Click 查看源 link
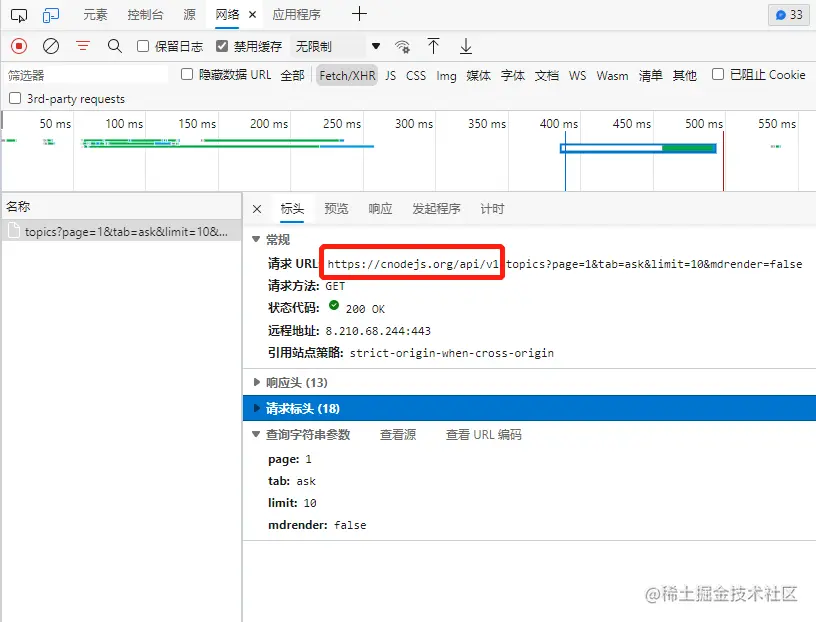816x622 pixels. pyautogui.click(x=398, y=435)
